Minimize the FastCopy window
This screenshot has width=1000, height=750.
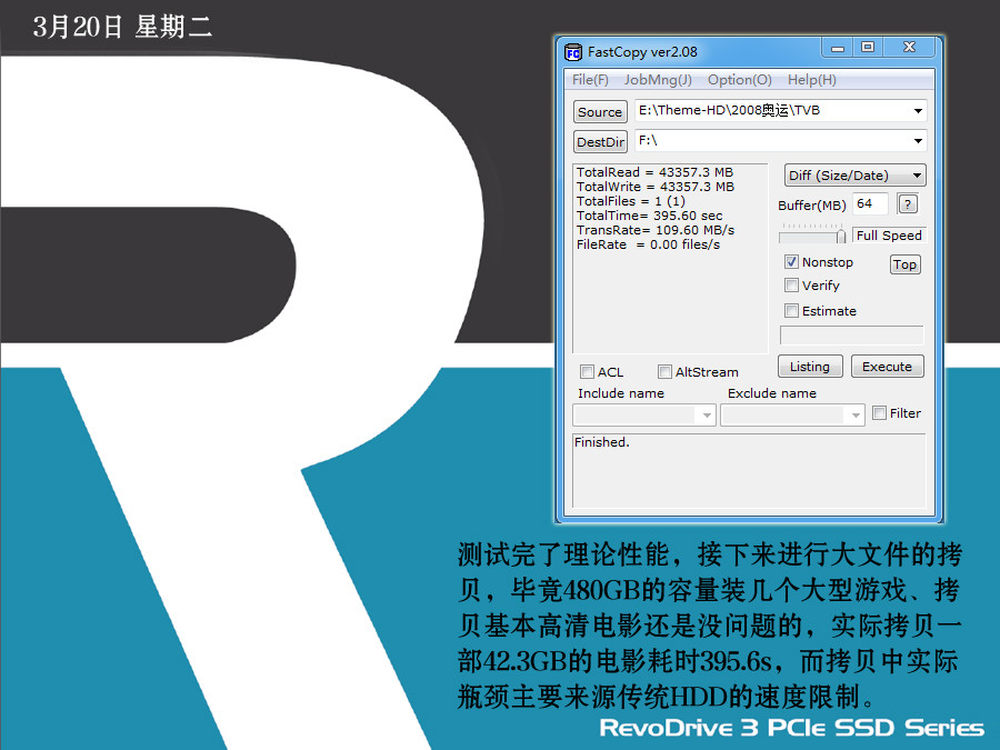(838, 47)
